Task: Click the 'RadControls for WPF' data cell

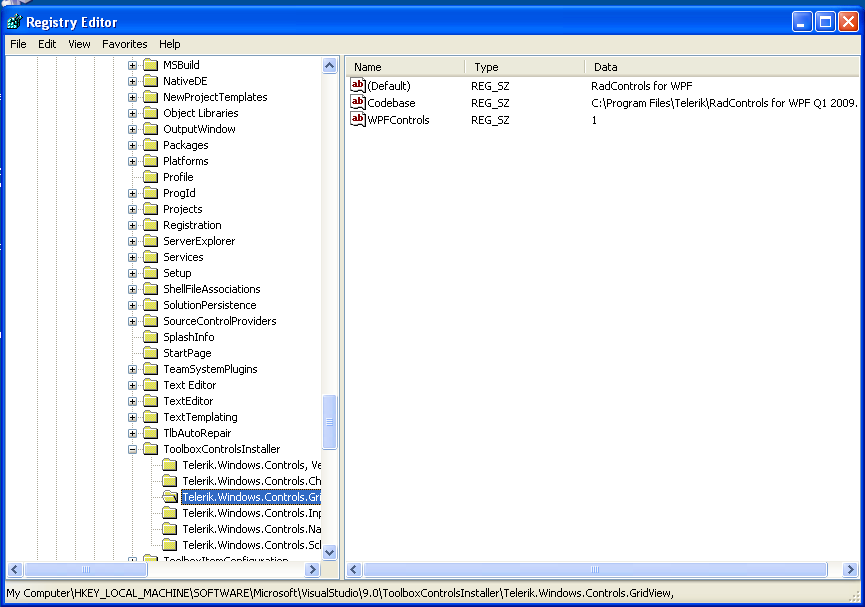Action: (642, 86)
